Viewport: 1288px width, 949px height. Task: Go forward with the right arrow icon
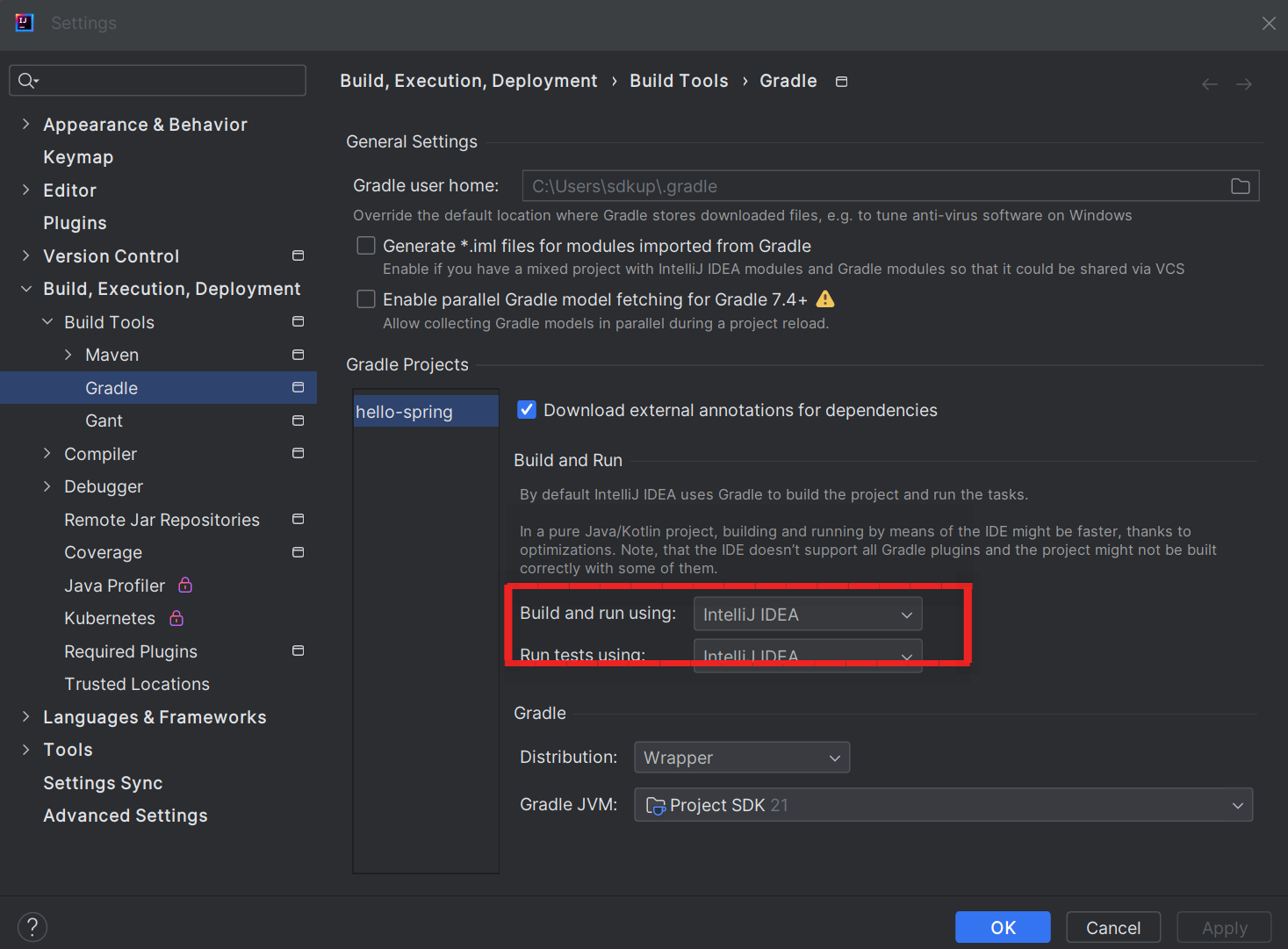1244,84
